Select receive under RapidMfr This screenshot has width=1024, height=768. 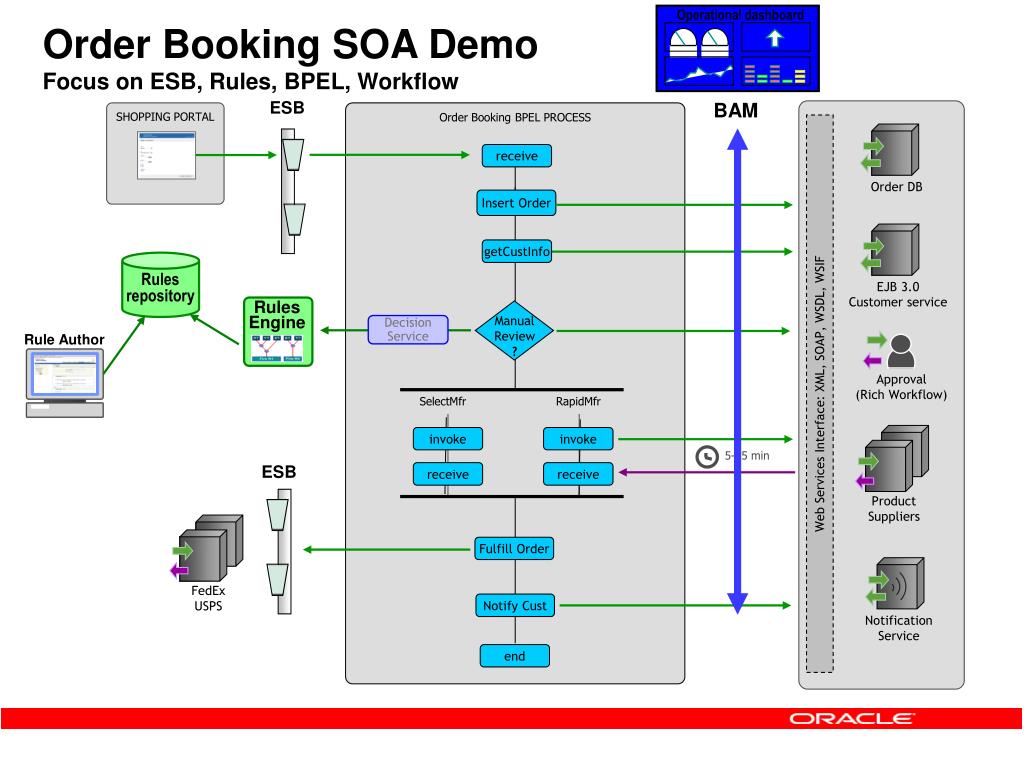[x=578, y=474]
